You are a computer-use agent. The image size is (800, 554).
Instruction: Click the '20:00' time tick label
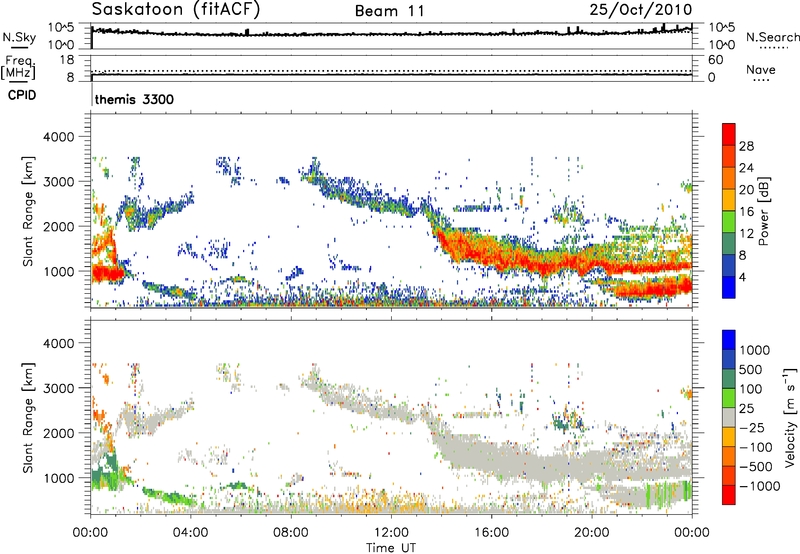click(x=591, y=533)
